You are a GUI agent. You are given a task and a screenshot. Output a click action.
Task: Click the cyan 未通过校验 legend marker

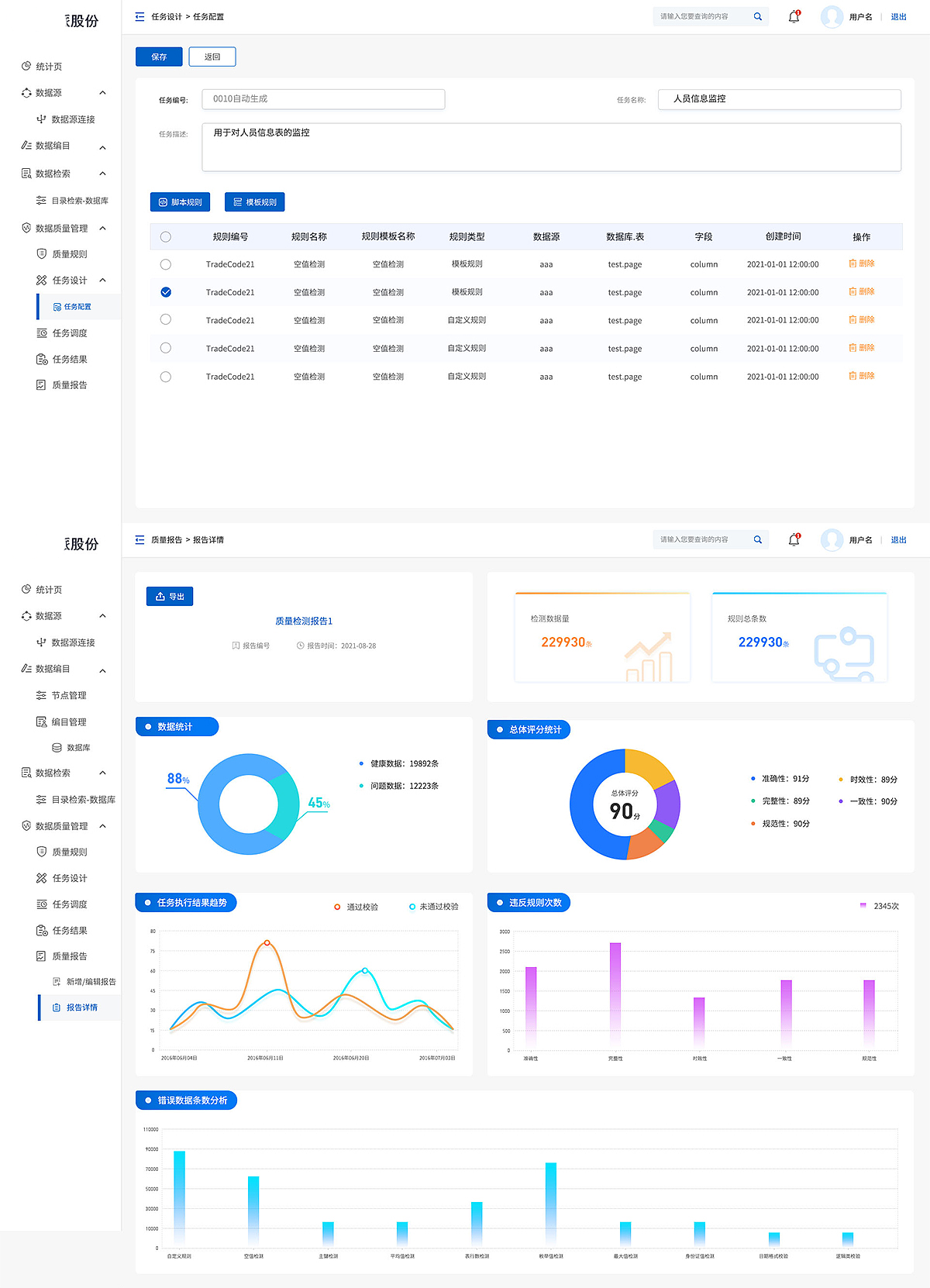[412, 907]
